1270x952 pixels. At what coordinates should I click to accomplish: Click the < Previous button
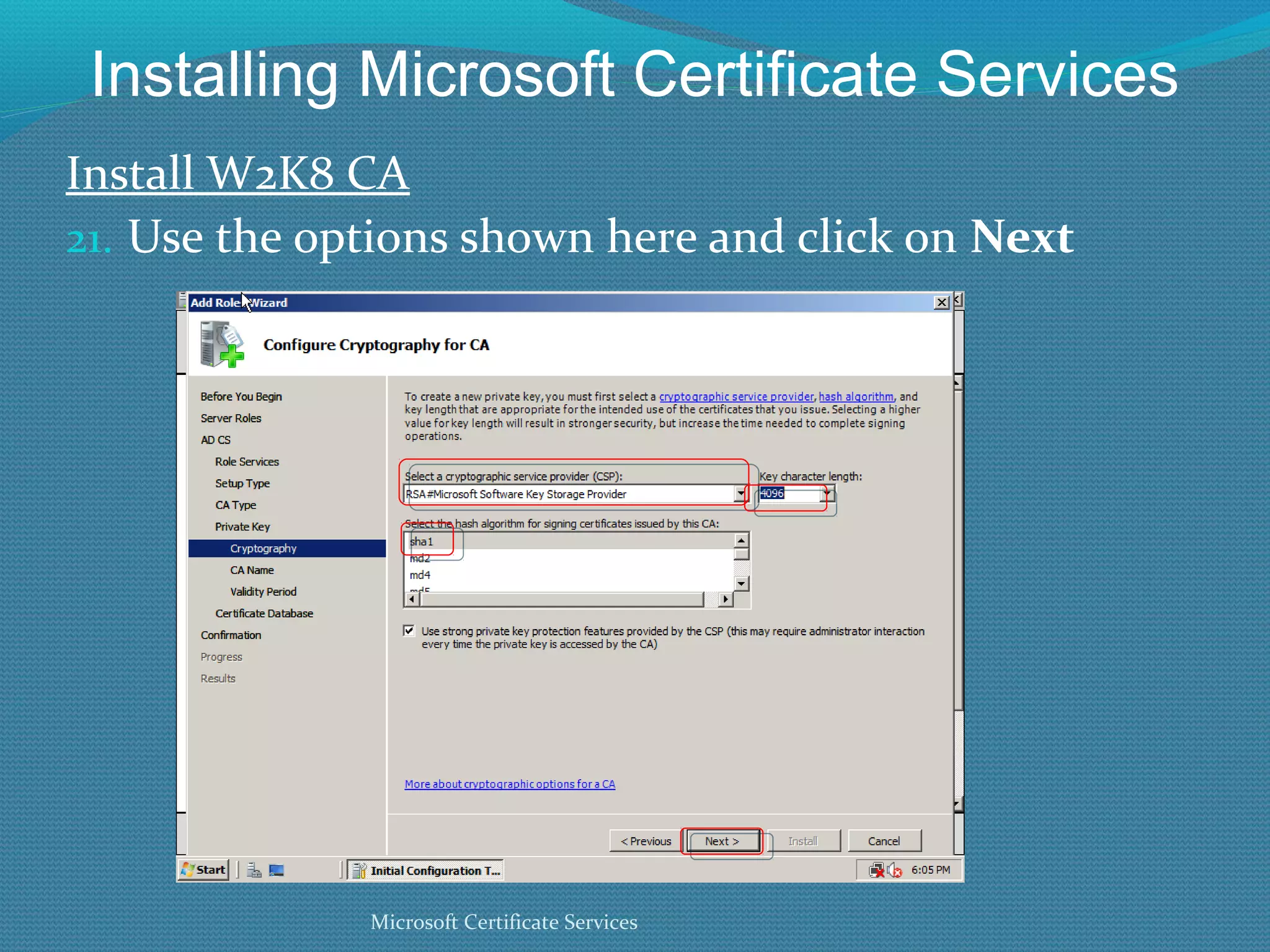click(646, 841)
